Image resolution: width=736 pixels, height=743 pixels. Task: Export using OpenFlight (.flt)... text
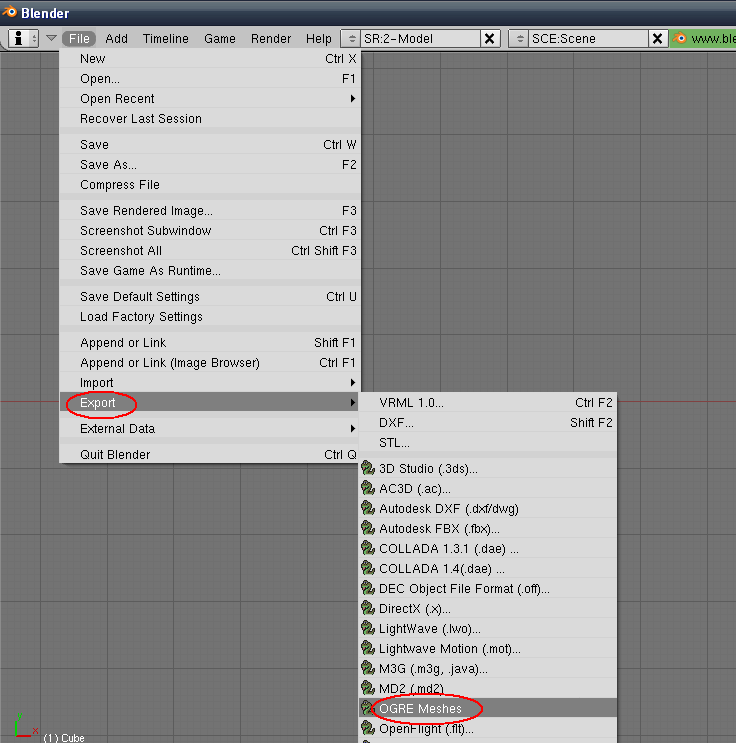tap(426, 728)
